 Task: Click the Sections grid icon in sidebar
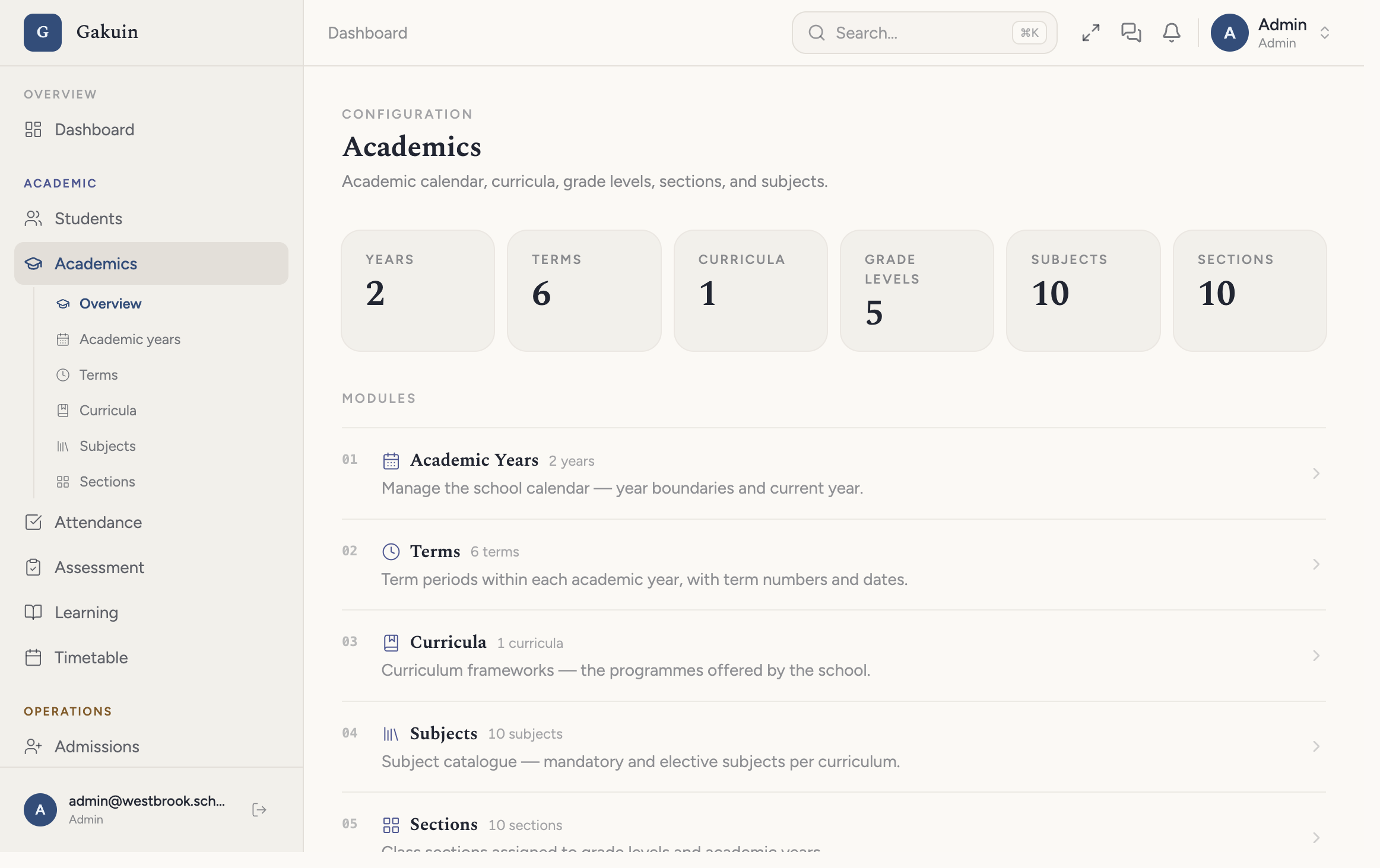pos(63,482)
